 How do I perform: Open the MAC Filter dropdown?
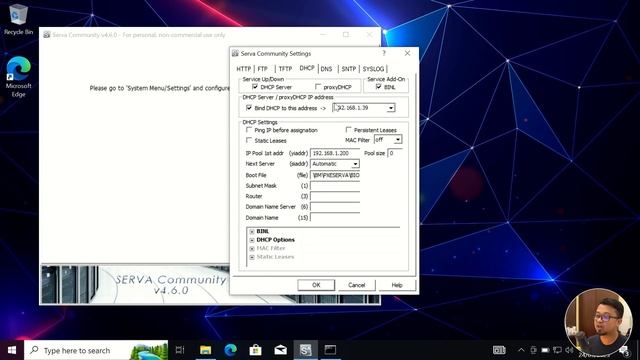[x=398, y=140]
